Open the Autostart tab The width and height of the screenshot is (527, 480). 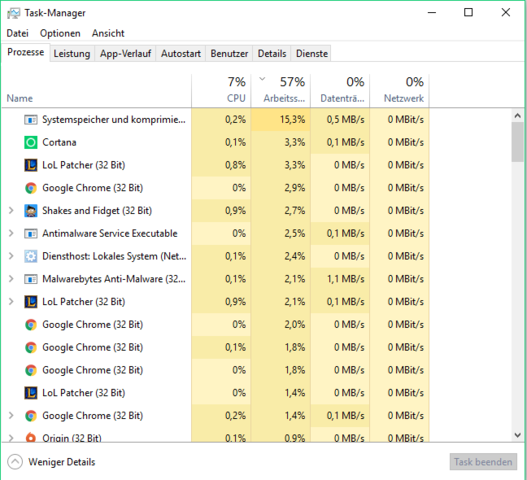[x=181, y=54]
